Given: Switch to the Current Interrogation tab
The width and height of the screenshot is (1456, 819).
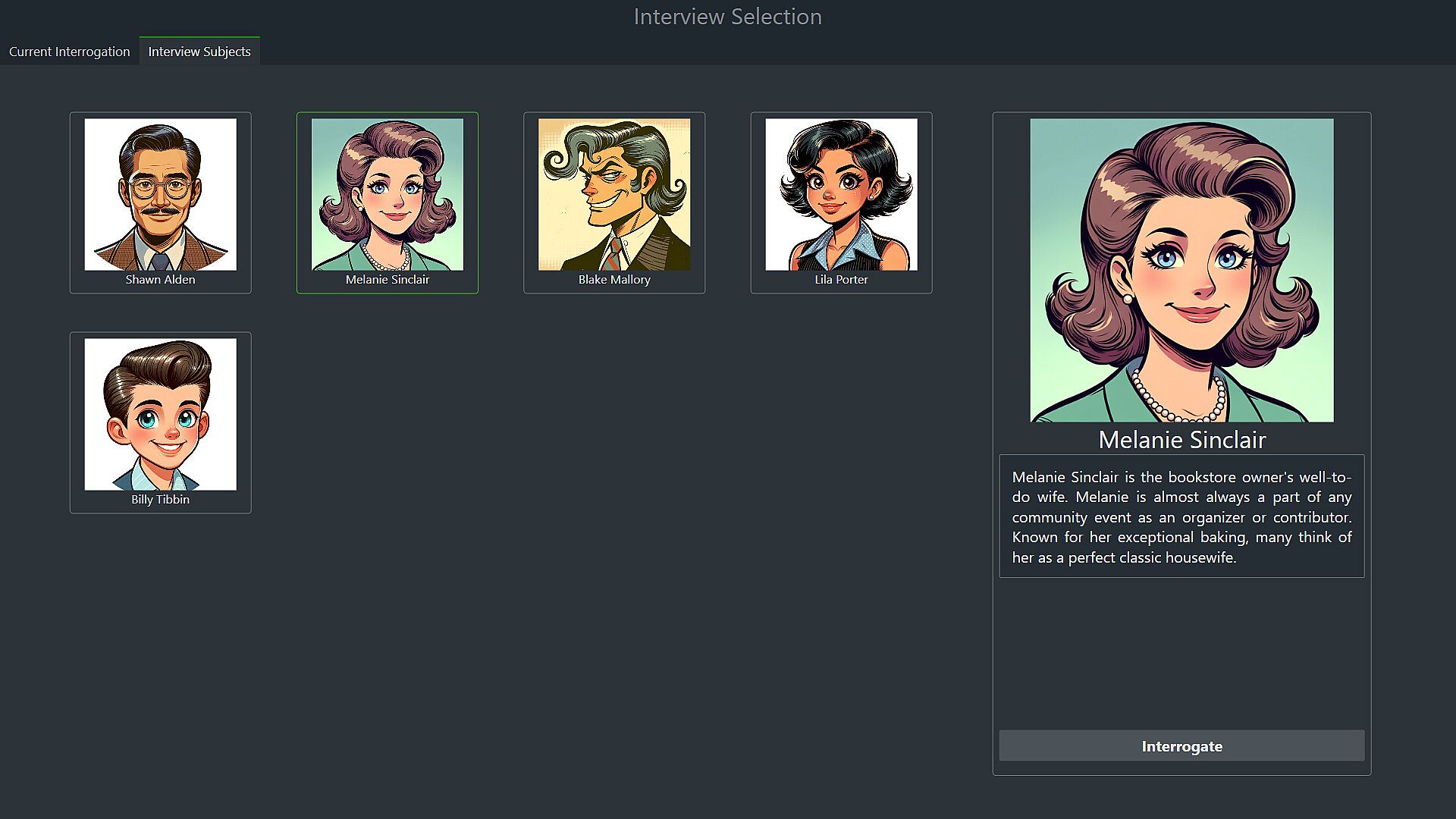Looking at the screenshot, I should pos(69,52).
